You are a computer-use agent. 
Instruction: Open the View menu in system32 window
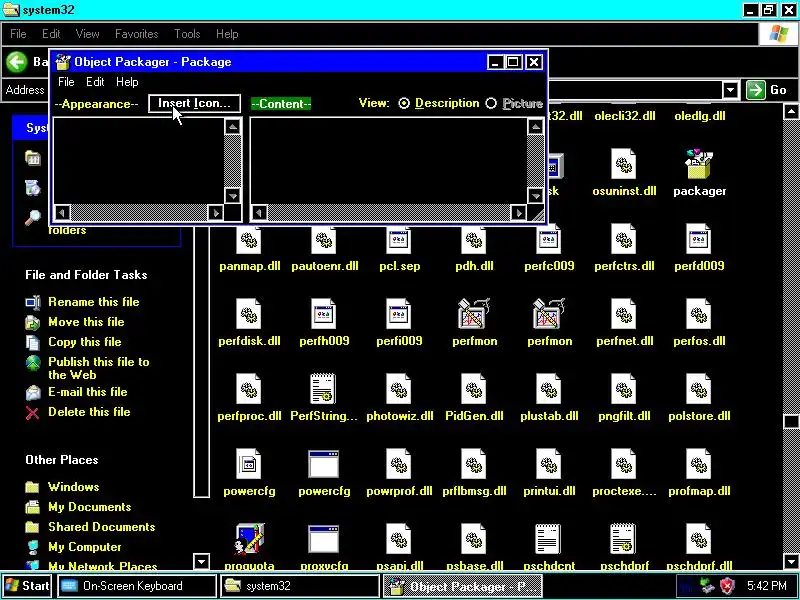click(x=87, y=34)
